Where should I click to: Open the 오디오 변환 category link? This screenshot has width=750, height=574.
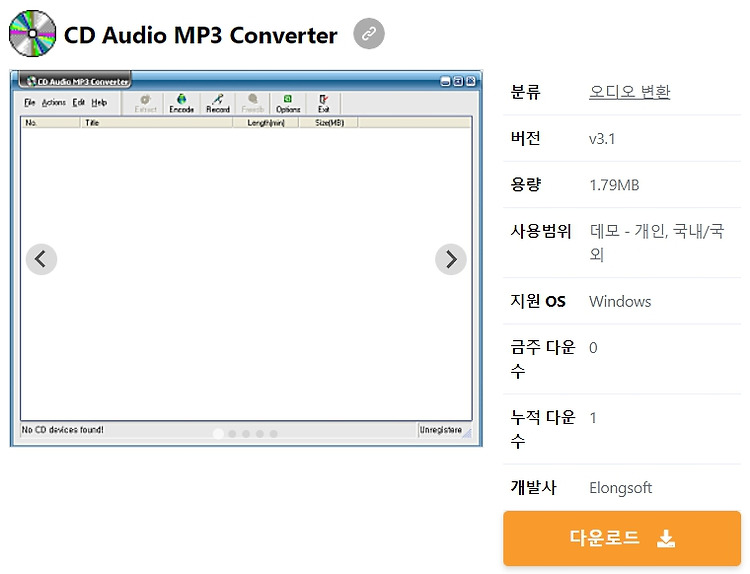pos(629,91)
